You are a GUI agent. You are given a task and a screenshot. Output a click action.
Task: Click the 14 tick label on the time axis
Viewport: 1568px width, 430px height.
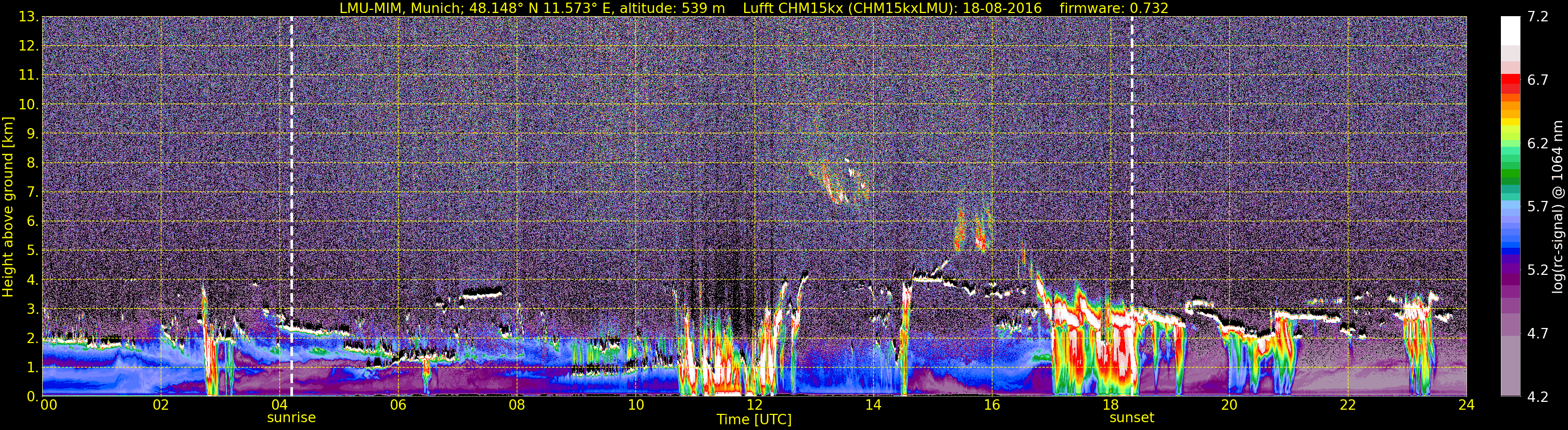873,405
